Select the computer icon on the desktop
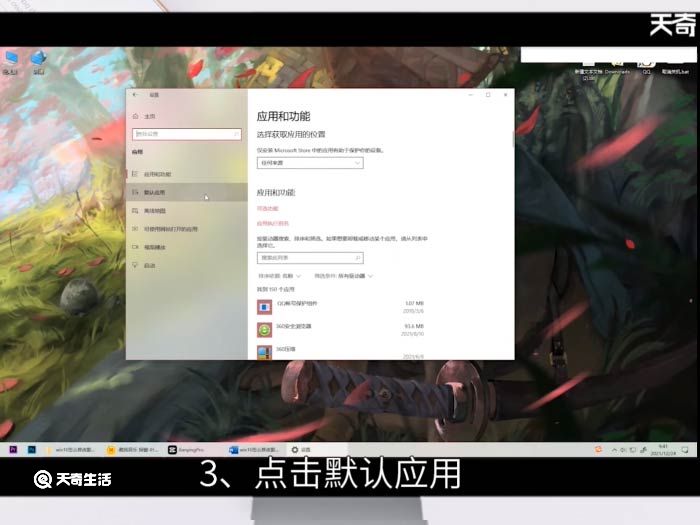This screenshot has height=525, width=700. point(11,62)
